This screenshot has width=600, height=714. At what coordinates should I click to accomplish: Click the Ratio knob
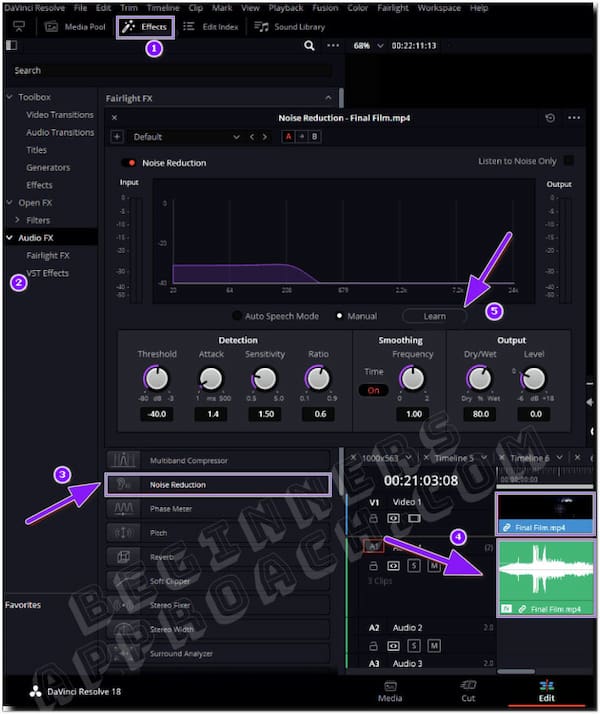coord(318,378)
